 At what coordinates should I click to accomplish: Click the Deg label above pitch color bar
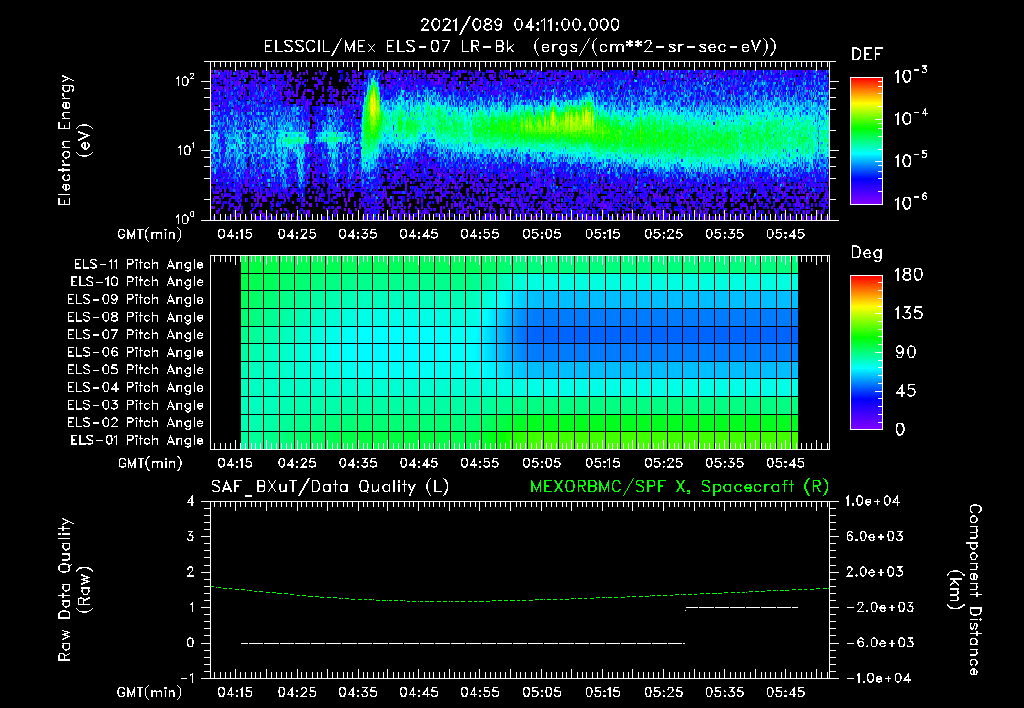(867, 253)
